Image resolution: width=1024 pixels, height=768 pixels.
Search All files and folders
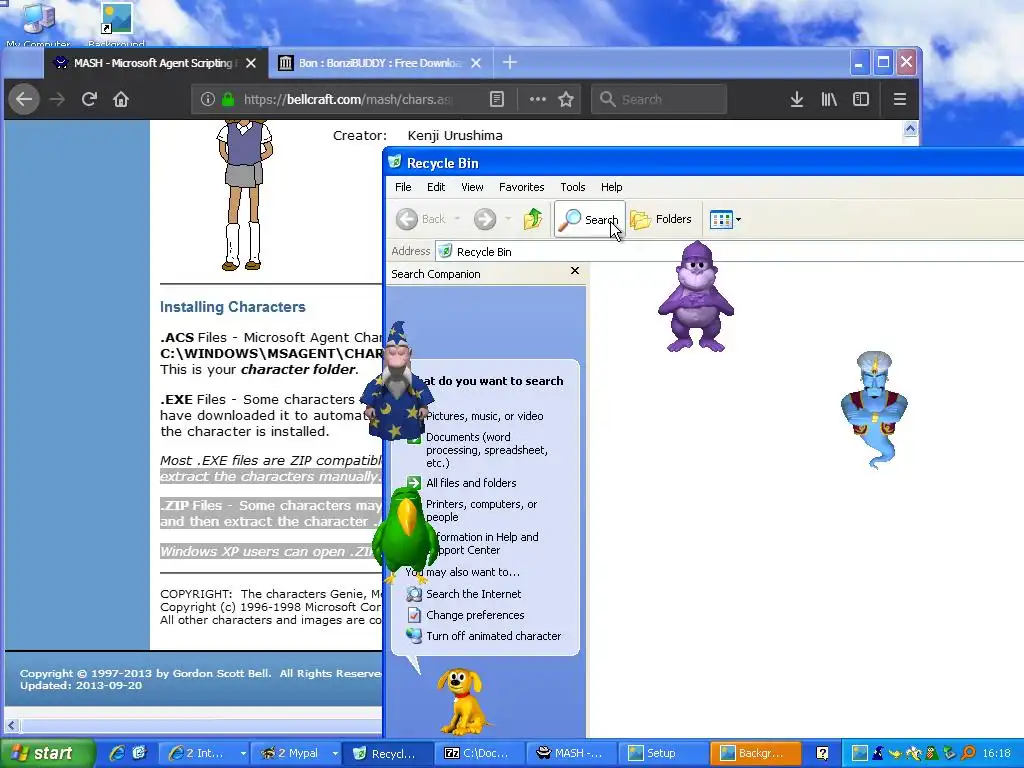tap(471, 483)
